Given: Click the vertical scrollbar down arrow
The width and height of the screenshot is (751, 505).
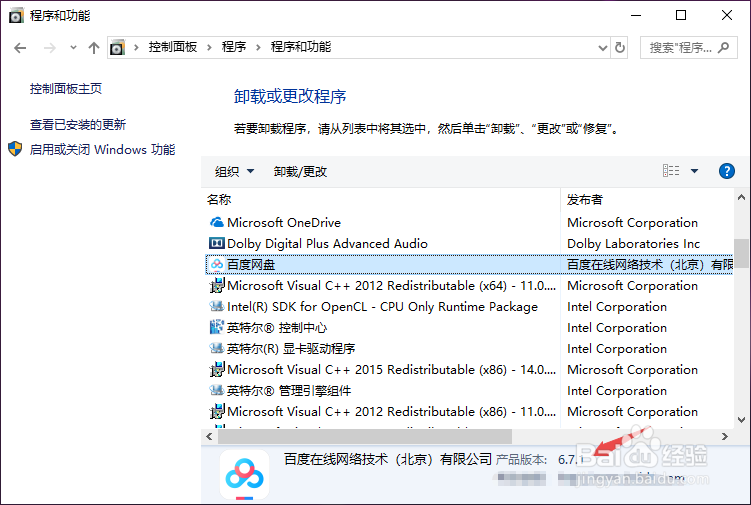Looking at the screenshot, I should click(741, 420).
